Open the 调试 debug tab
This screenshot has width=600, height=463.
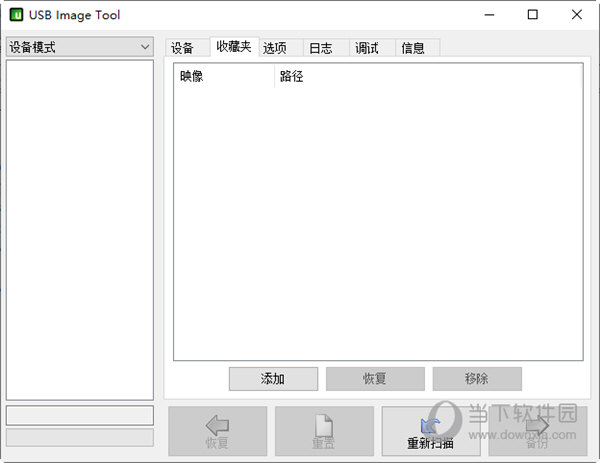point(372,48)
